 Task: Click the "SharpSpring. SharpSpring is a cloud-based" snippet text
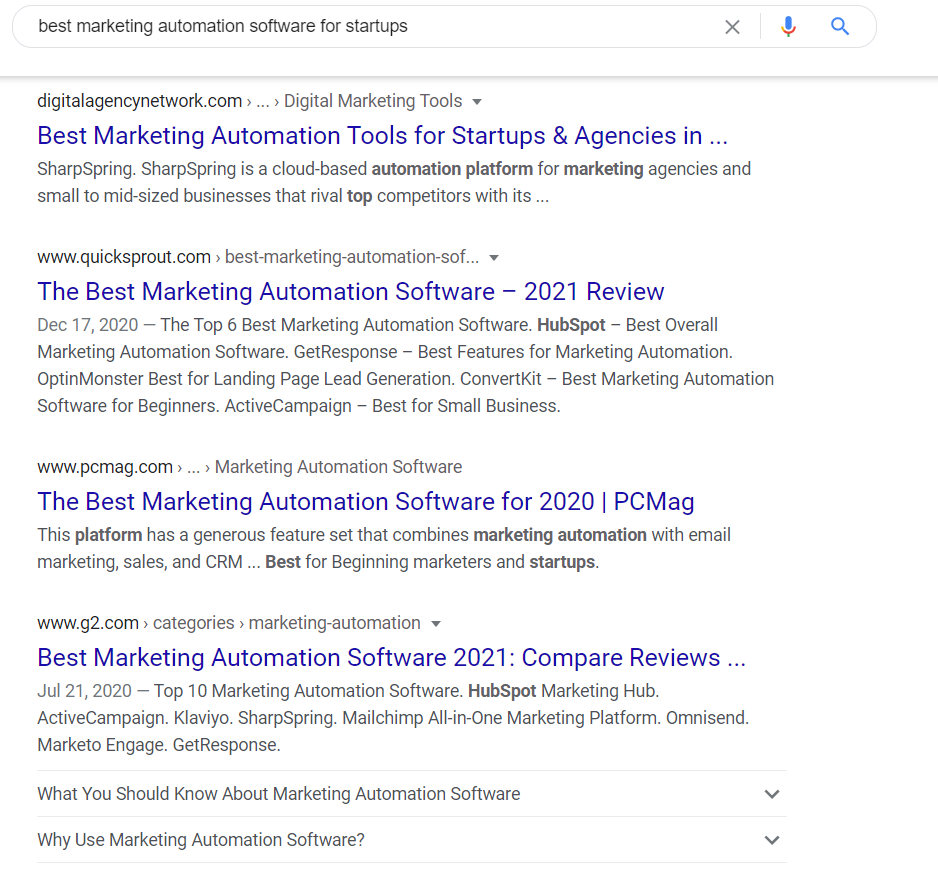click(202, 169)
